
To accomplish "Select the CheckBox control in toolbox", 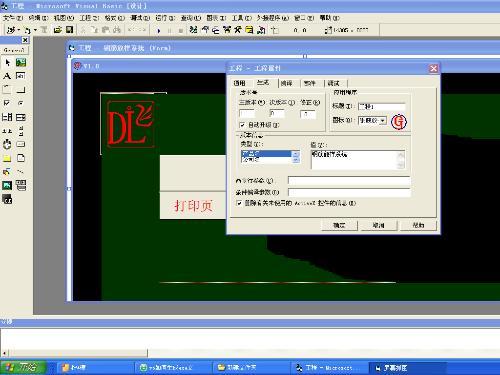I will point(7,103).
